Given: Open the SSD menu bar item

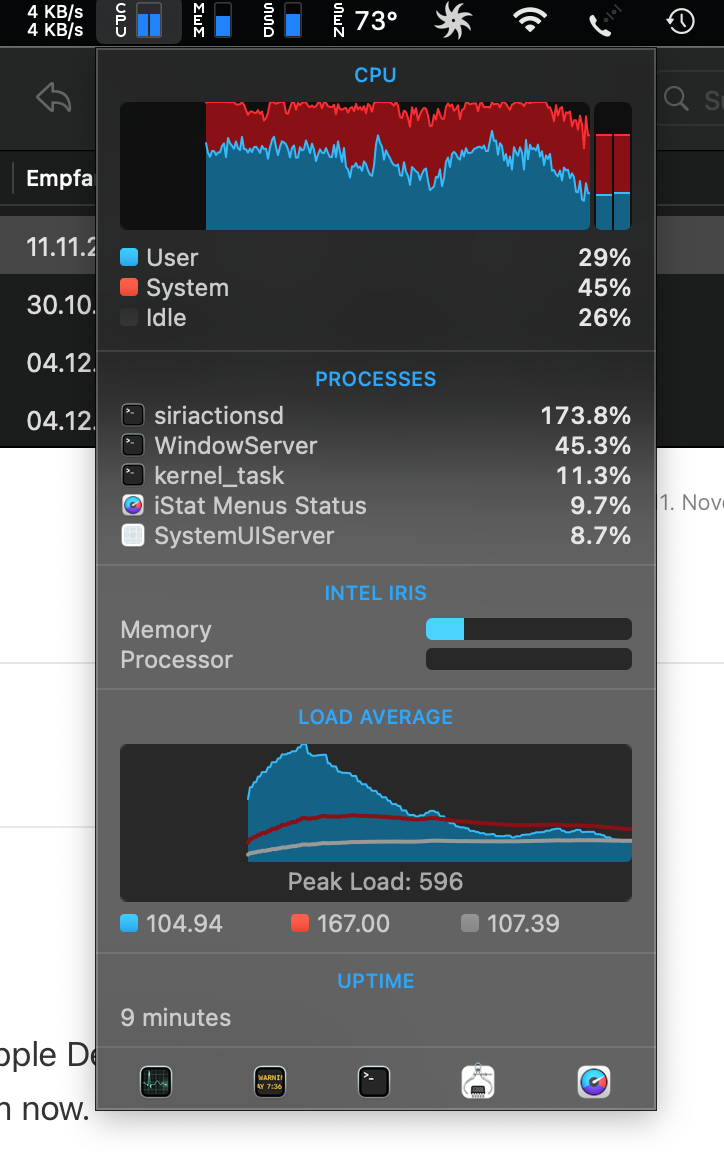Looking at the screenshot, I should (x=282, y=21).
